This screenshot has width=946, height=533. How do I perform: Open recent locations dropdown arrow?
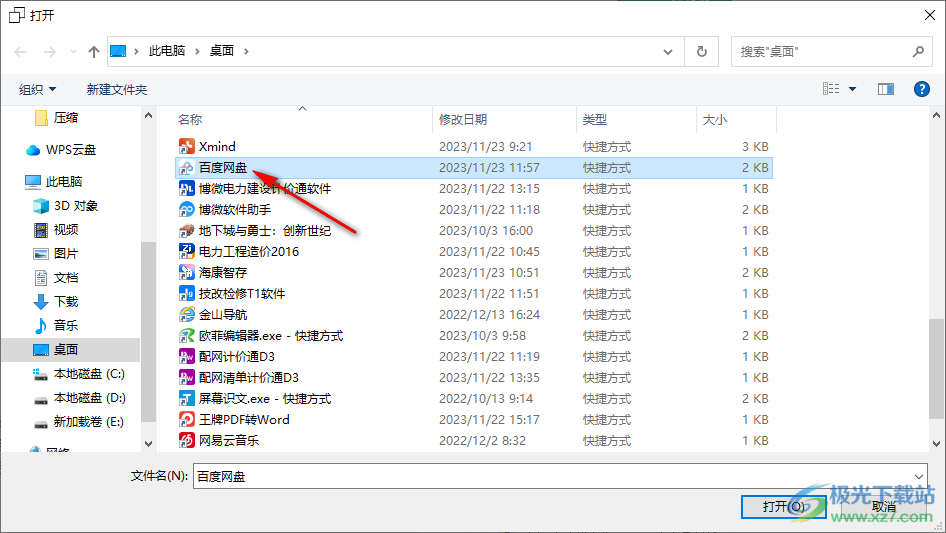73,52
